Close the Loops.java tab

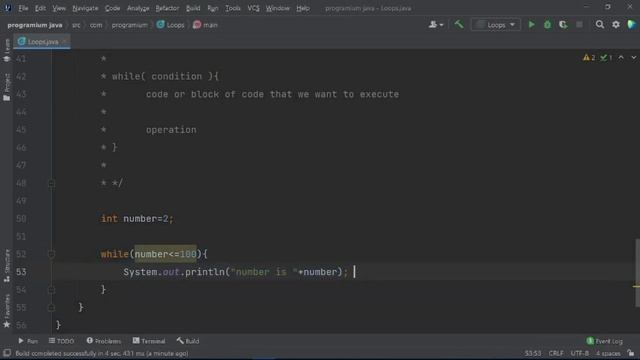(x=64, y=42)
